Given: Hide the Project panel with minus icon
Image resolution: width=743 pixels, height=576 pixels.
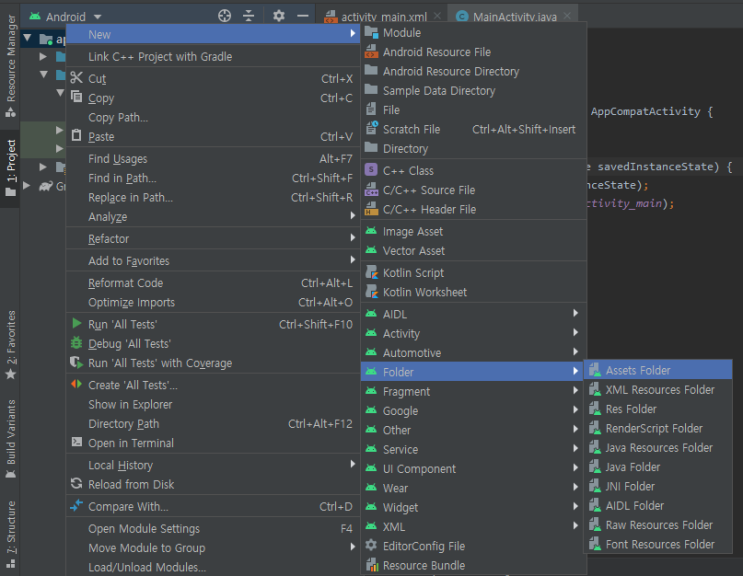Looking at the screenshot, I should pos(303,16).
